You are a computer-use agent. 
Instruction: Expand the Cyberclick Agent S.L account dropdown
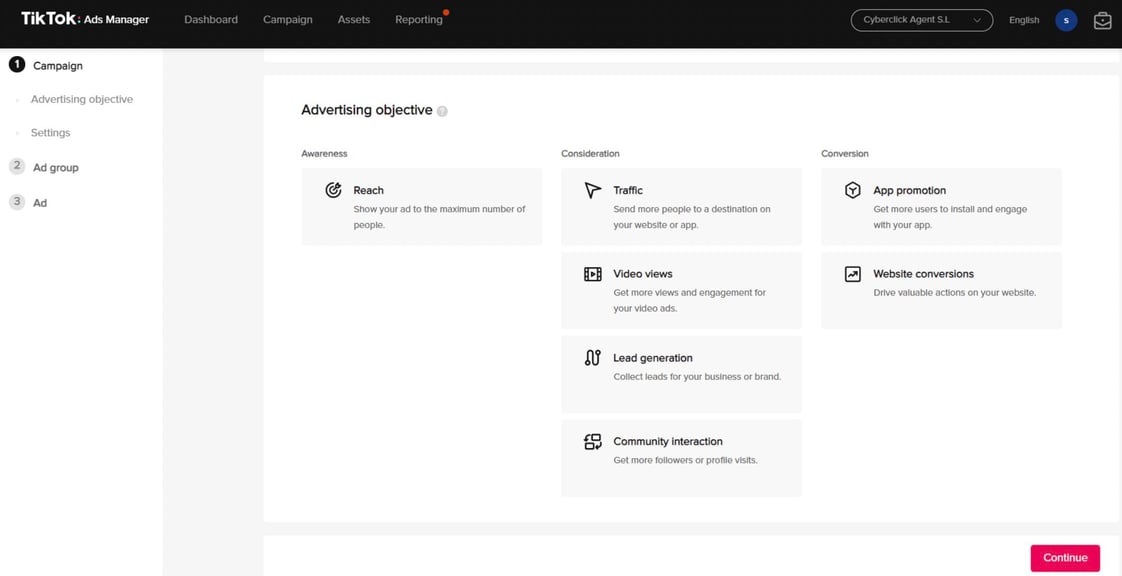click(x=922, y=21)
